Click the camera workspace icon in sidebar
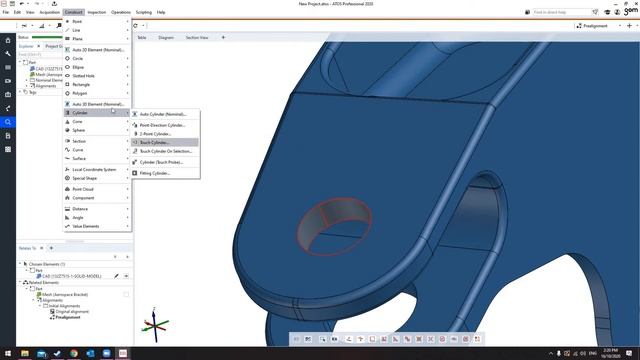The width and height of the screenshot is (640, 360). (x=8, y=81)
